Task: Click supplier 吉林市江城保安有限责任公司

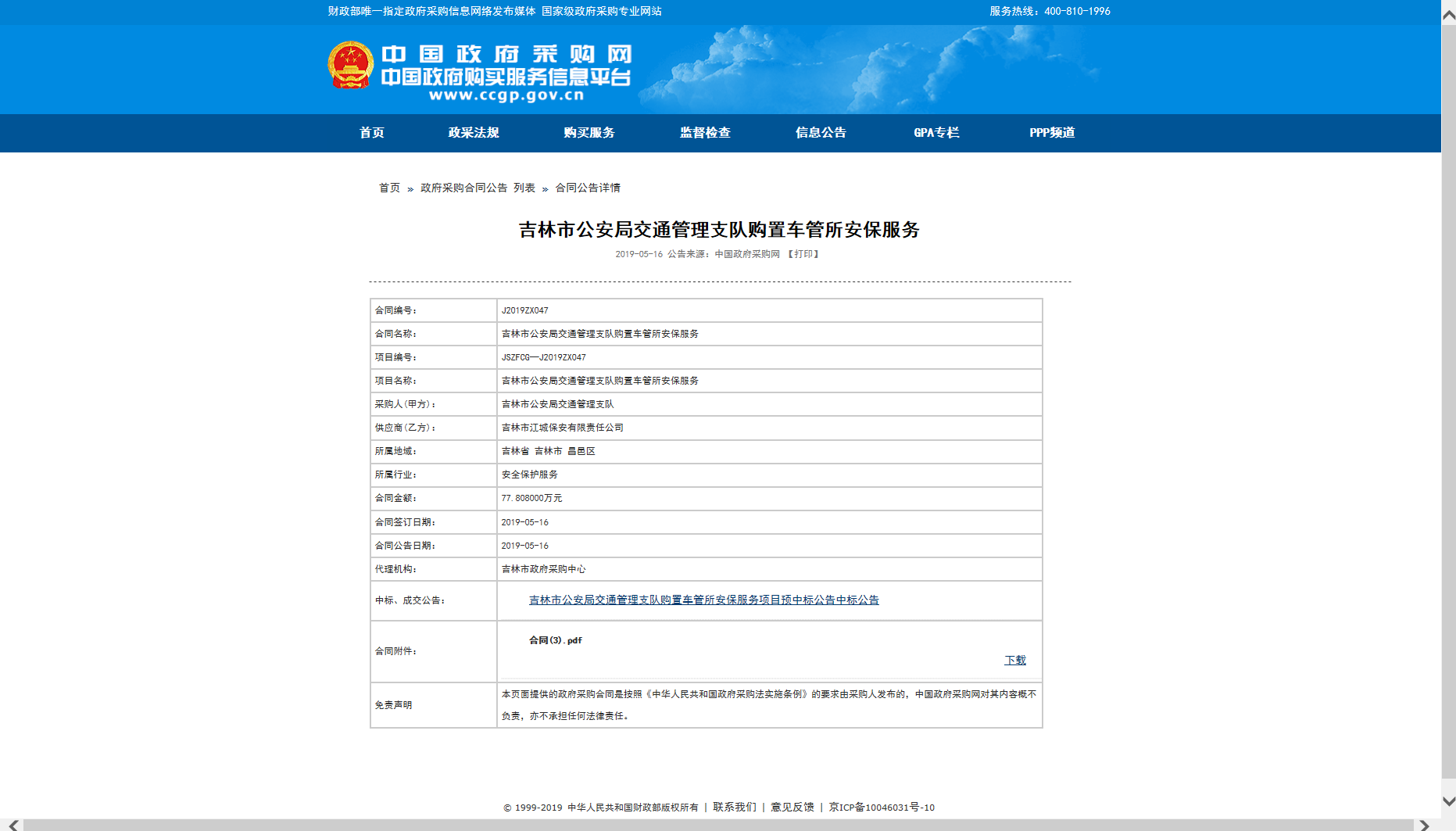Action: pos(563,428)
